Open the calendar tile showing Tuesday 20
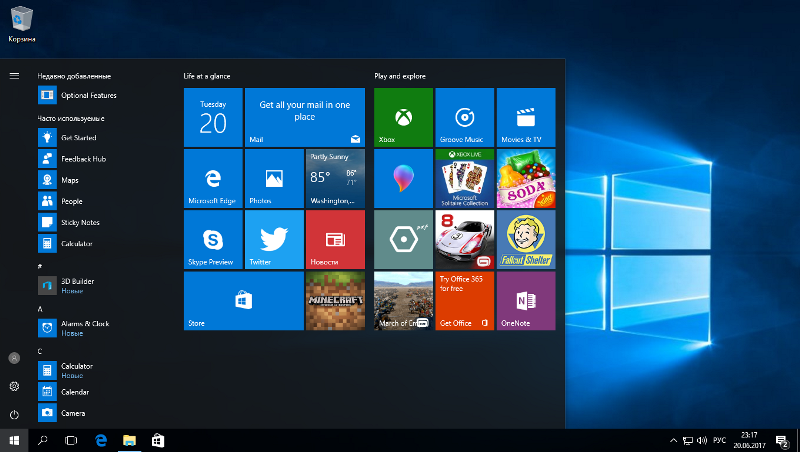 point(213,117)
